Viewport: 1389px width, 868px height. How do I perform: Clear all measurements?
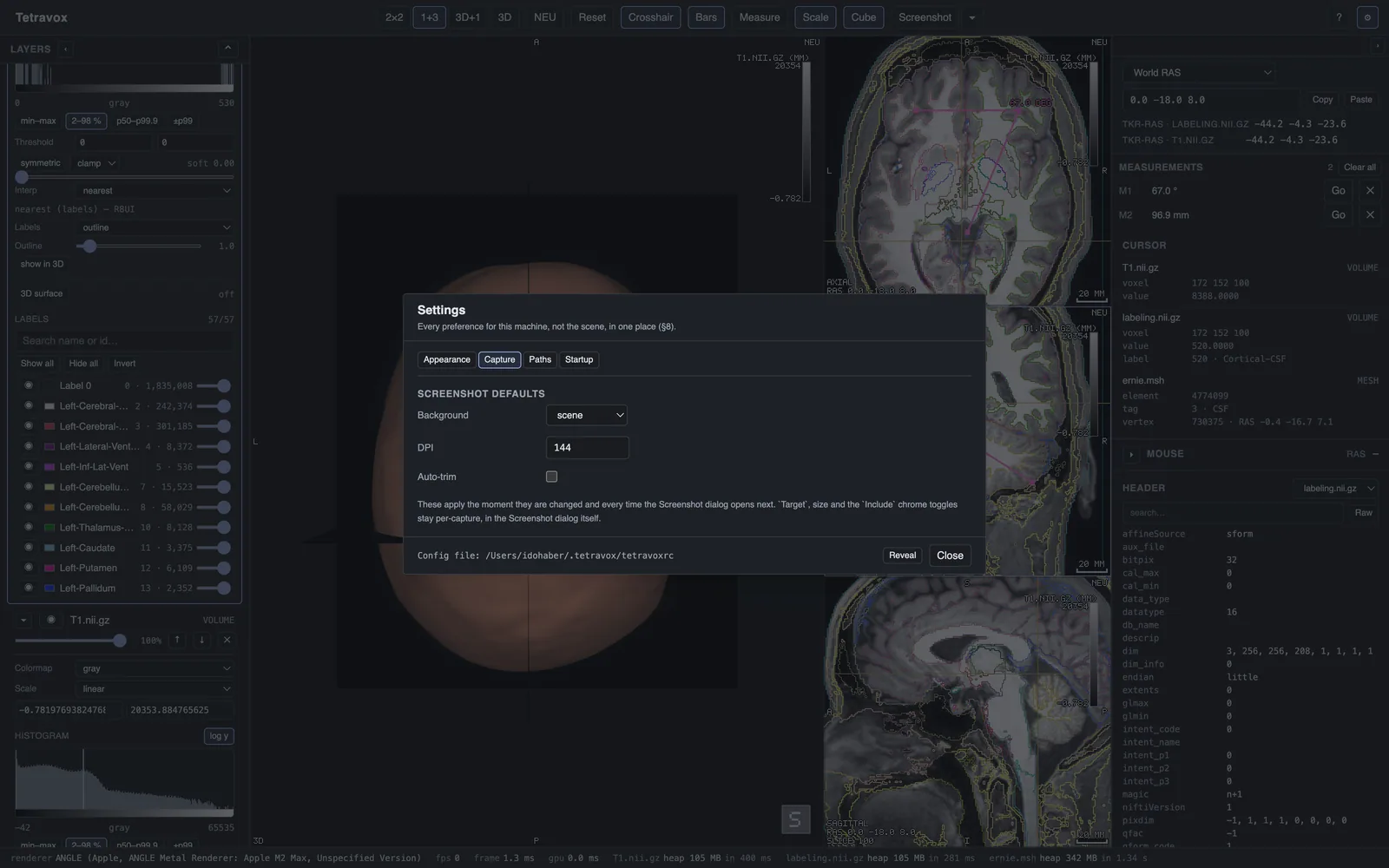click(1359, 168)
